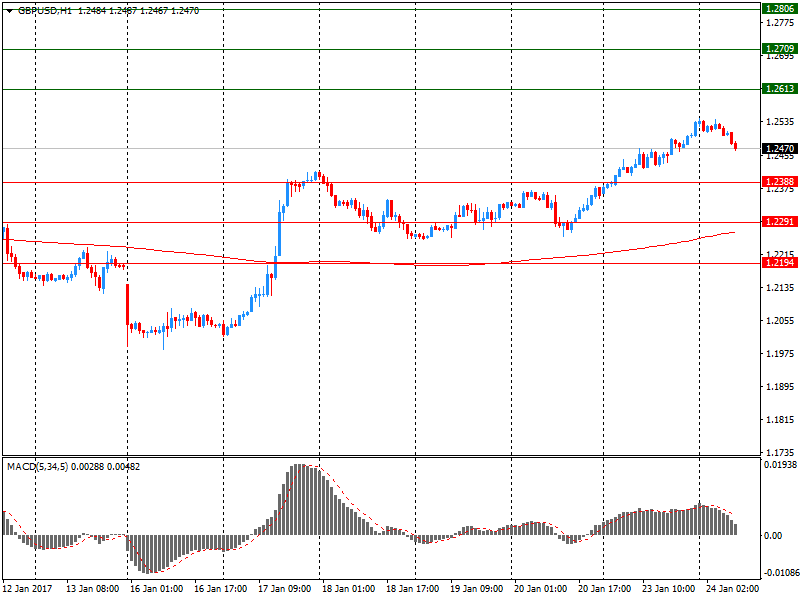This screenshot has width=800, height=600.
Task: Select the red 1.2291 support level label
Action: pos(780,221)
